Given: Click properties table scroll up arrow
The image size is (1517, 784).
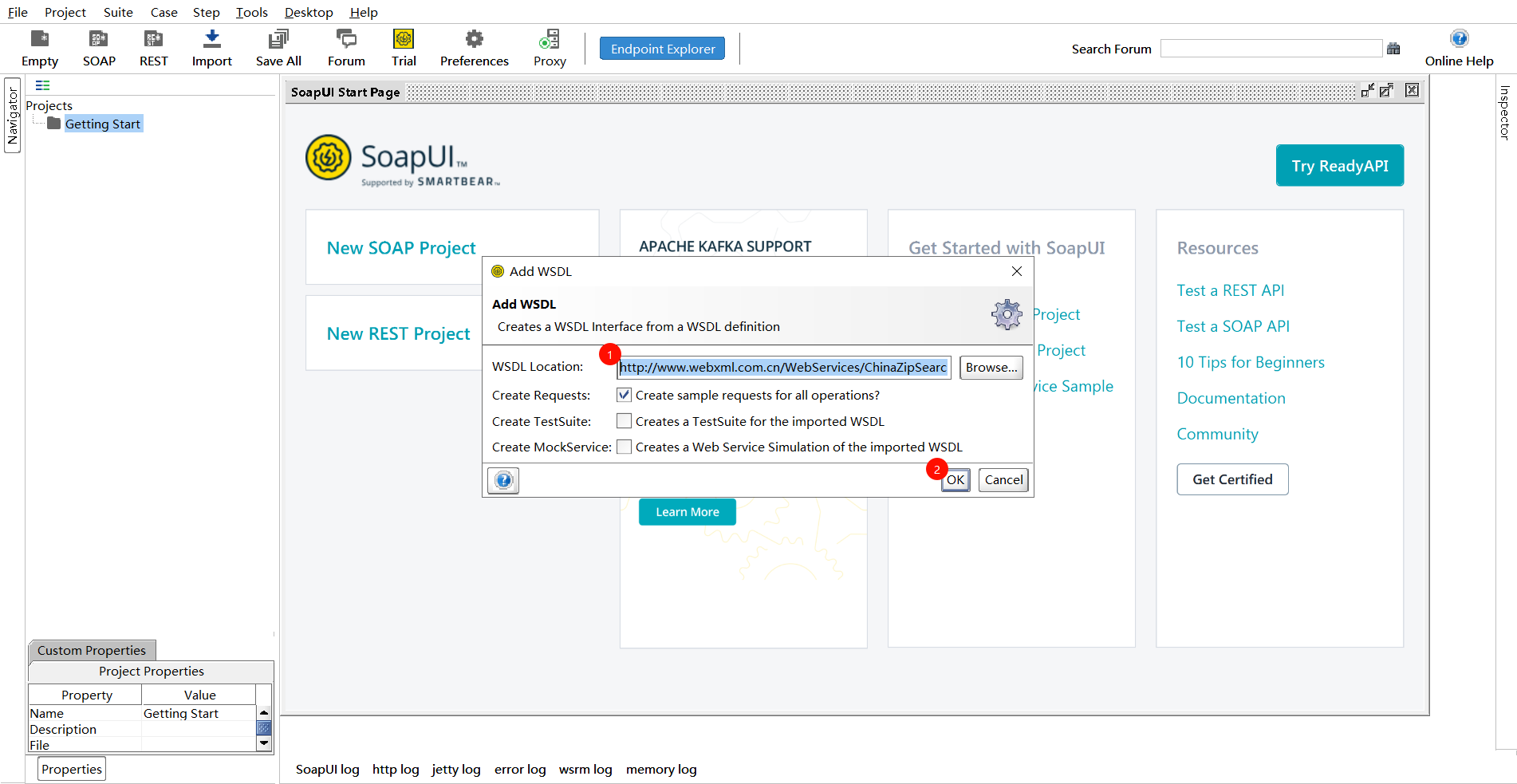Looking at the screenshot, I should pyautogui.click(x=264, y=712).
